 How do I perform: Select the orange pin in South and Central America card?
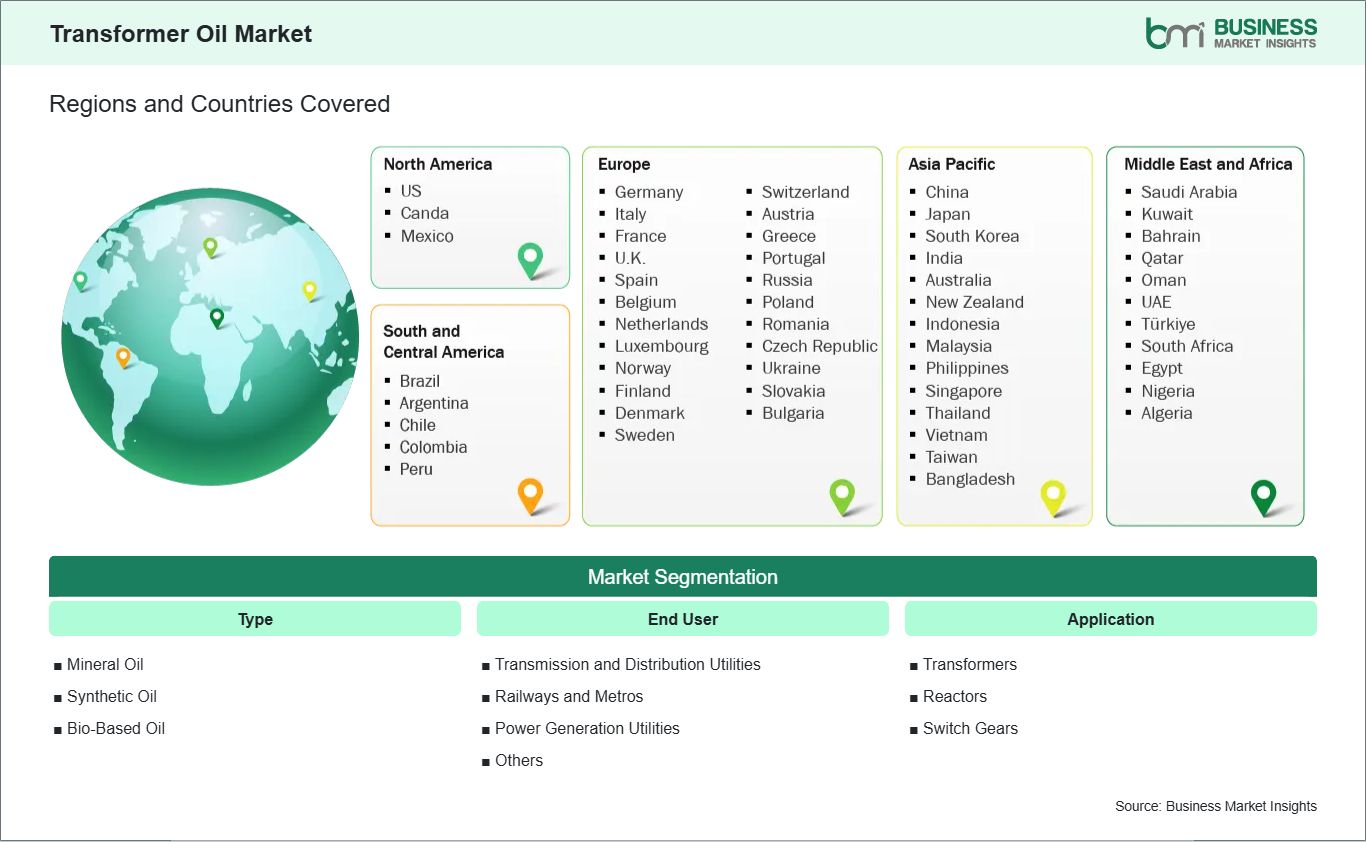[530, 495]
